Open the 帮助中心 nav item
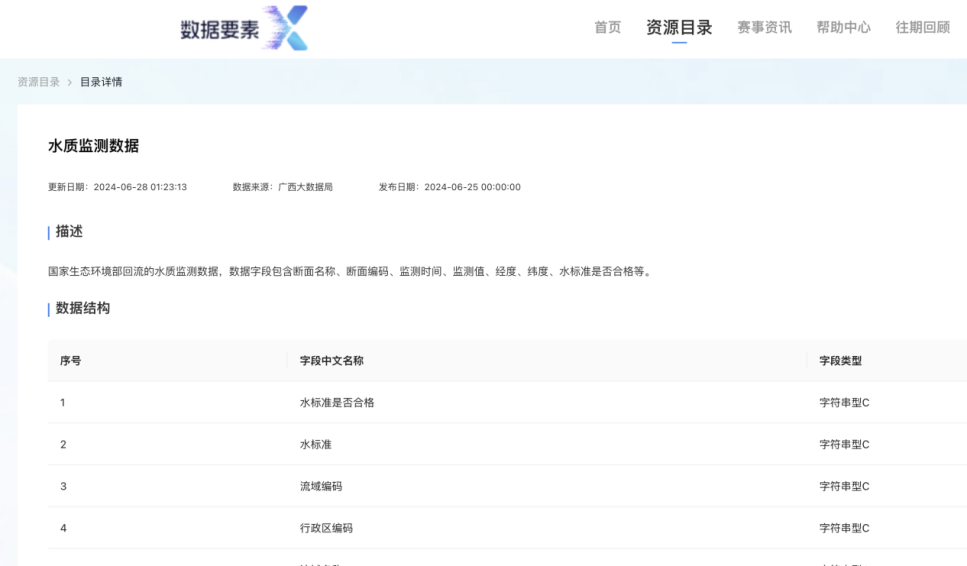This screenshot has width=967, height=566. click(844, 27)
